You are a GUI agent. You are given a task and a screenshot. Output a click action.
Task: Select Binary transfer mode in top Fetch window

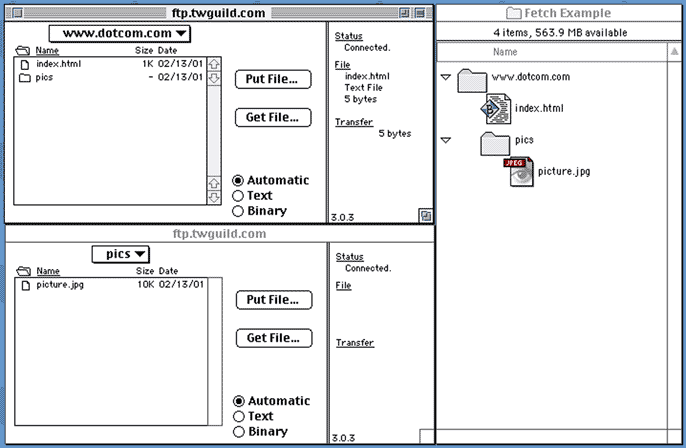pyautogui.click(x=238, y=211)
